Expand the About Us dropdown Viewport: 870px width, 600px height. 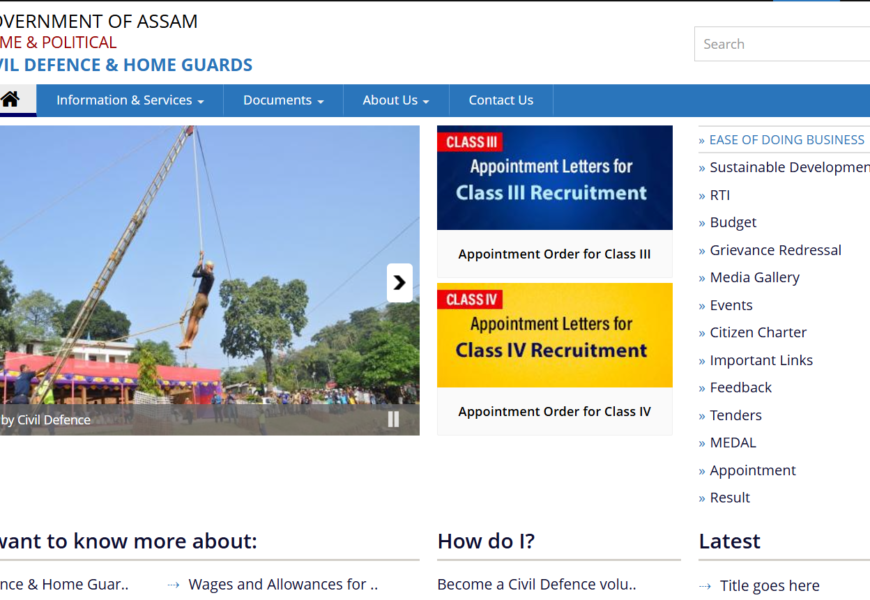coord(395,100)
